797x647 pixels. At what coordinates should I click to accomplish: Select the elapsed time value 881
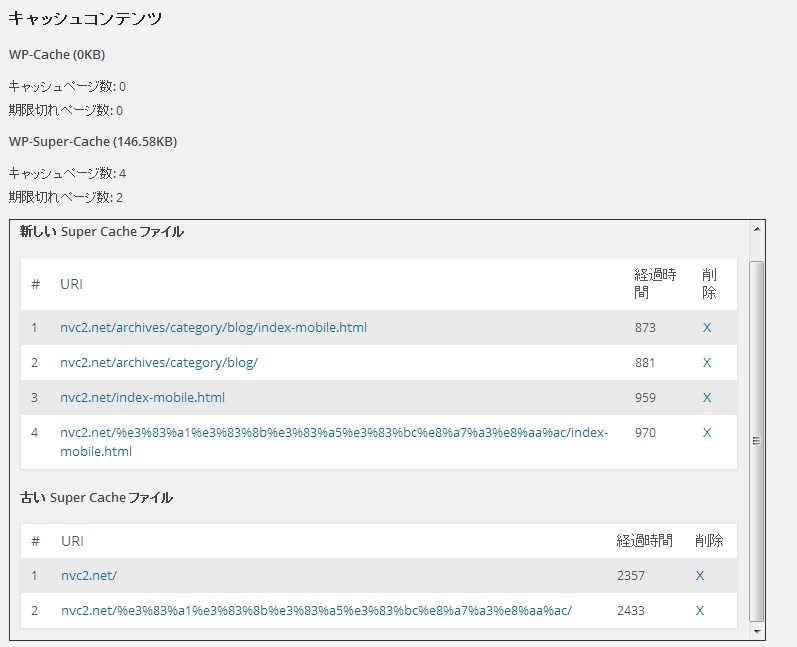coord(645,363)
